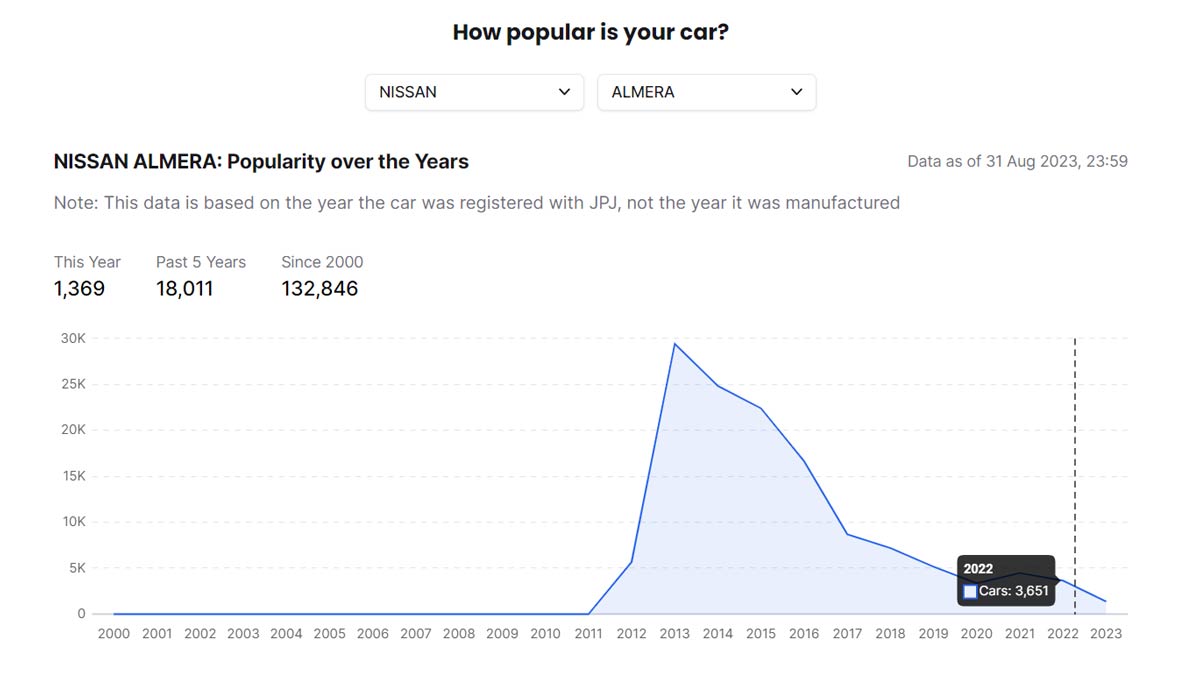Click the NISSAN ALMERA popularity chart title
The height and width of the screenshot is (675, 1200).
point(261,161)
